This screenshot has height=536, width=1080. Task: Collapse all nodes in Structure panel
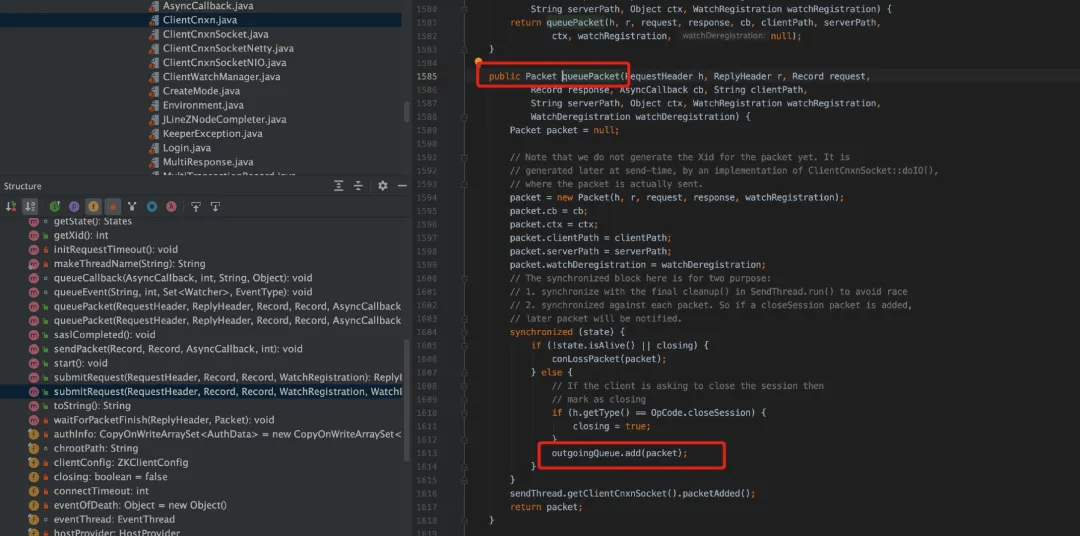click(x=358, y=186)
